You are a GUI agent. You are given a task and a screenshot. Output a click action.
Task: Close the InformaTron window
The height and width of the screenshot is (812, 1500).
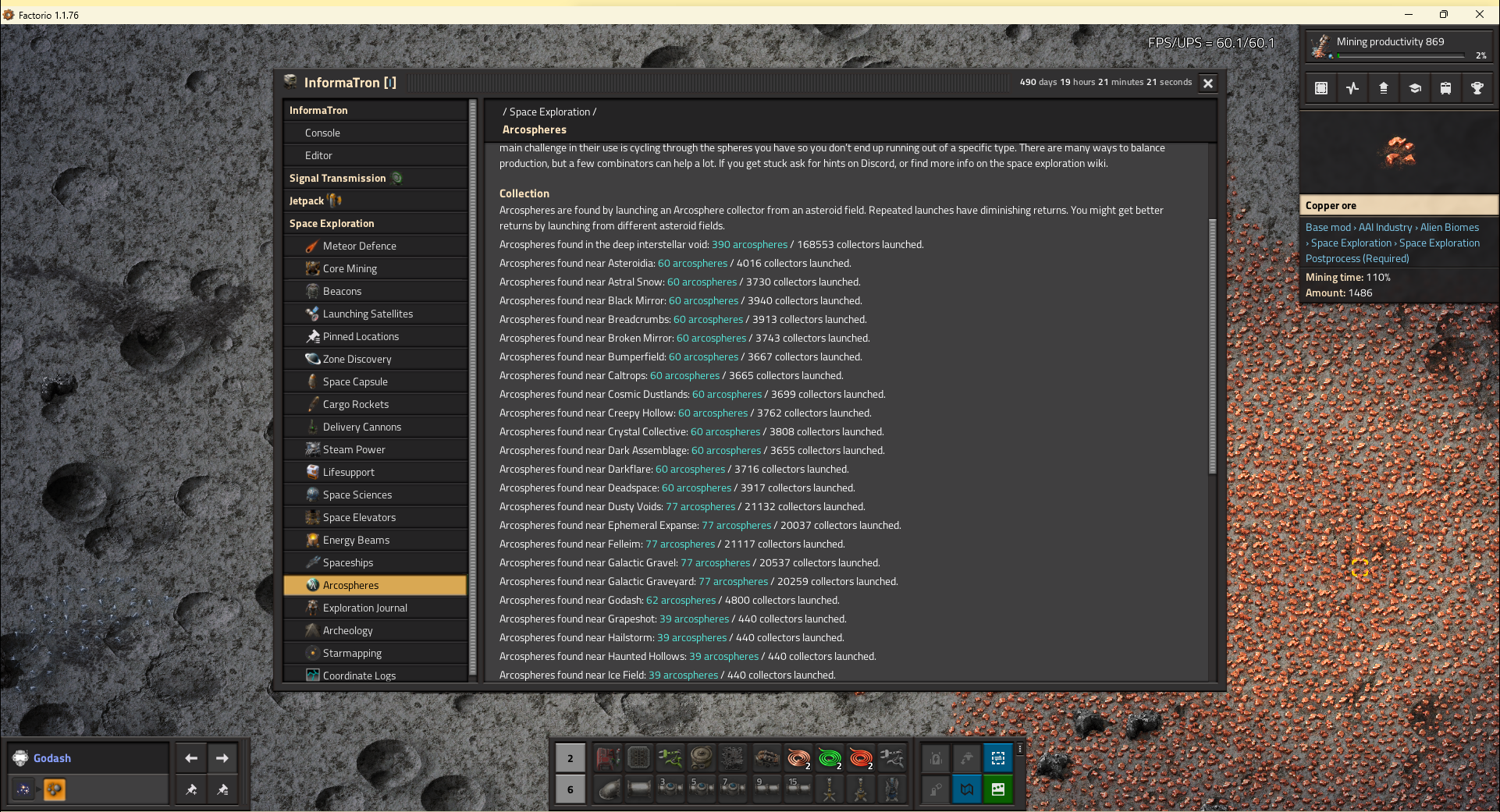pyautogui.click(x=1208, y=83)
